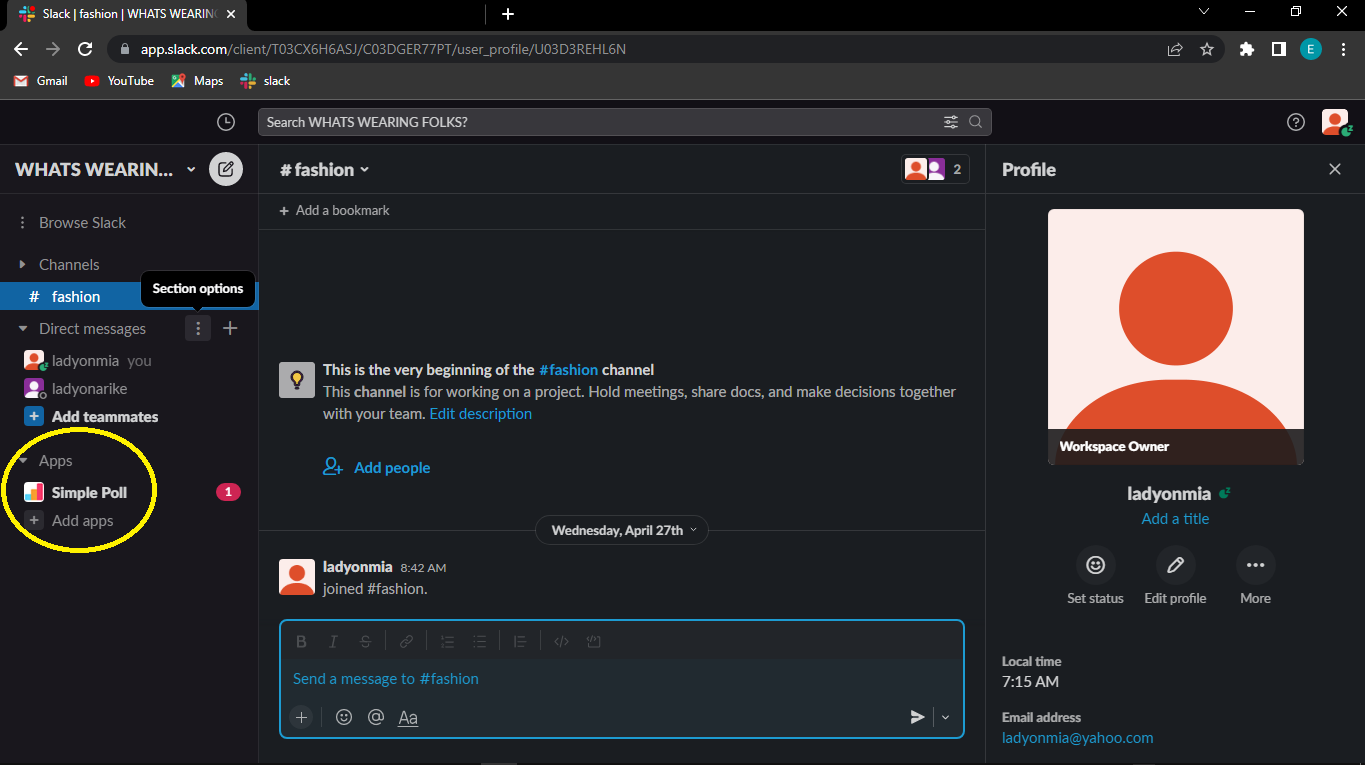View channel members via the avatars button
Viewport: 1365px width, 765px height.
[x=935, y=169]
